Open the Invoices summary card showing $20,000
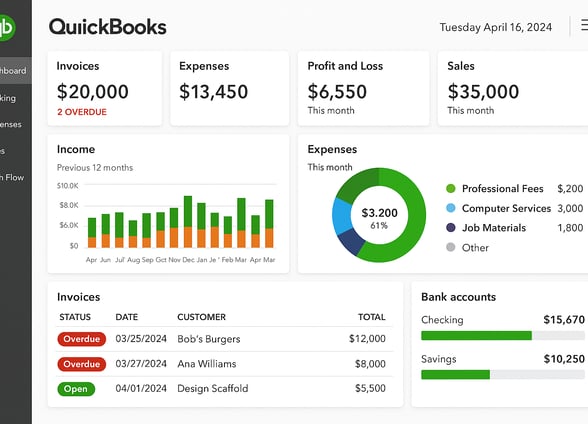The height and width of the screenshot is (424, 588). pyautogui.click(x=105, y=88)
